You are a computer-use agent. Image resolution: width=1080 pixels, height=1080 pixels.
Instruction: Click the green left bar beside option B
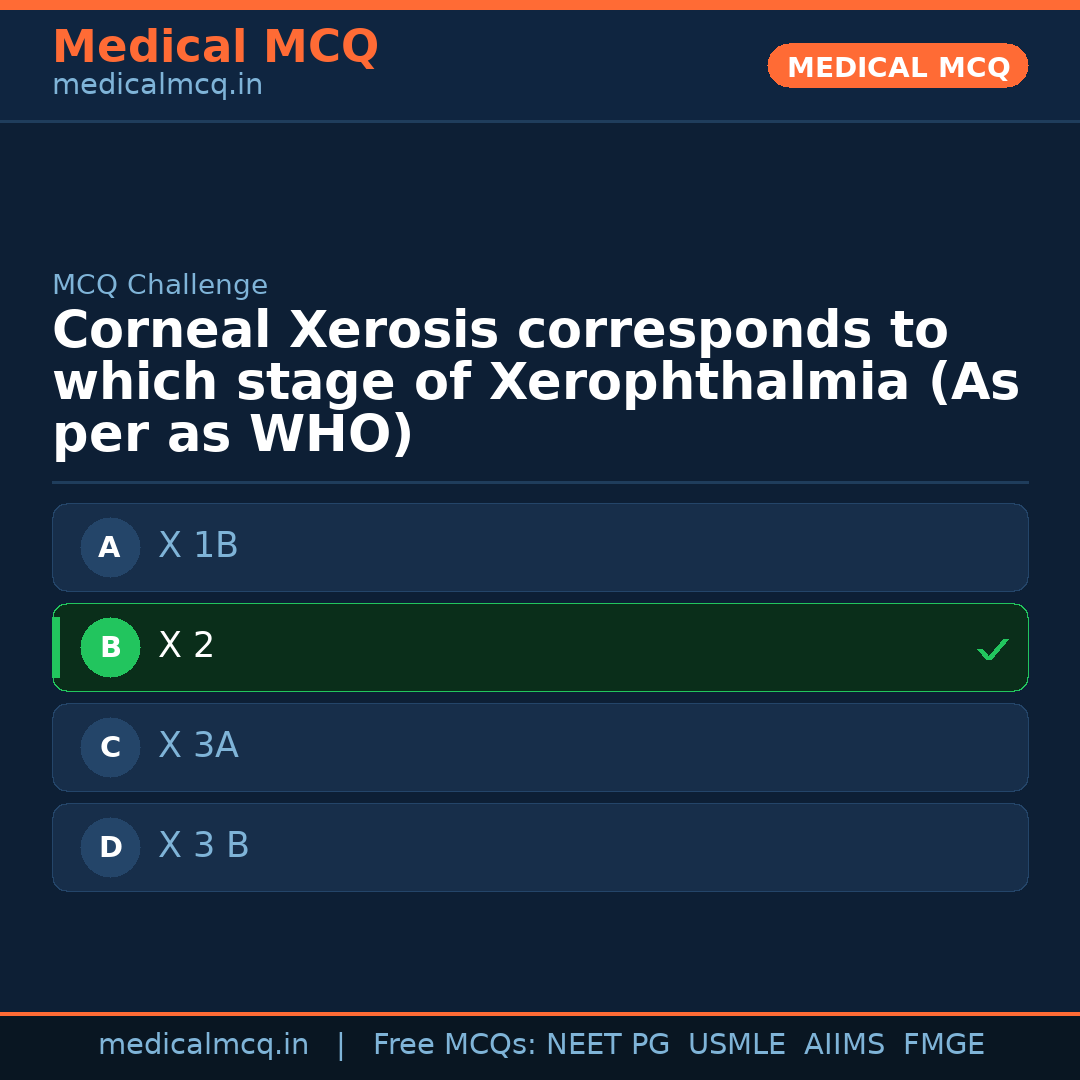(56, 647)
